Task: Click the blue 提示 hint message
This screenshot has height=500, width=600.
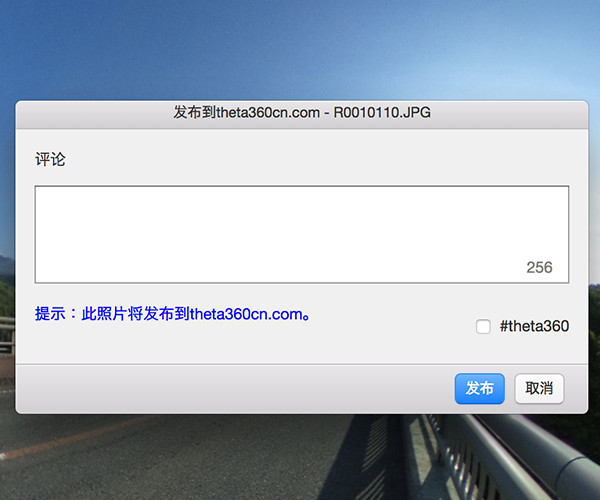Action: click(x=173, y=314)
